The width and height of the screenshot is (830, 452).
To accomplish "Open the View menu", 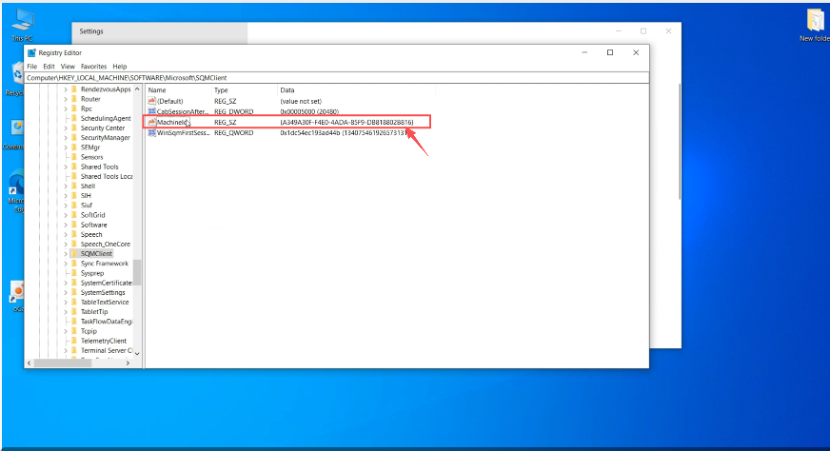I will 68,67.
